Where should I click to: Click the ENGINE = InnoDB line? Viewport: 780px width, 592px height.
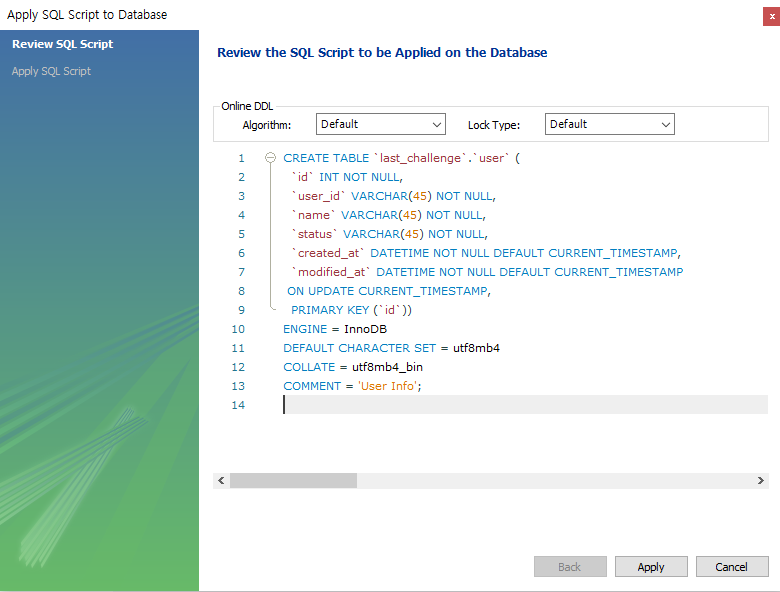(335, 329)
